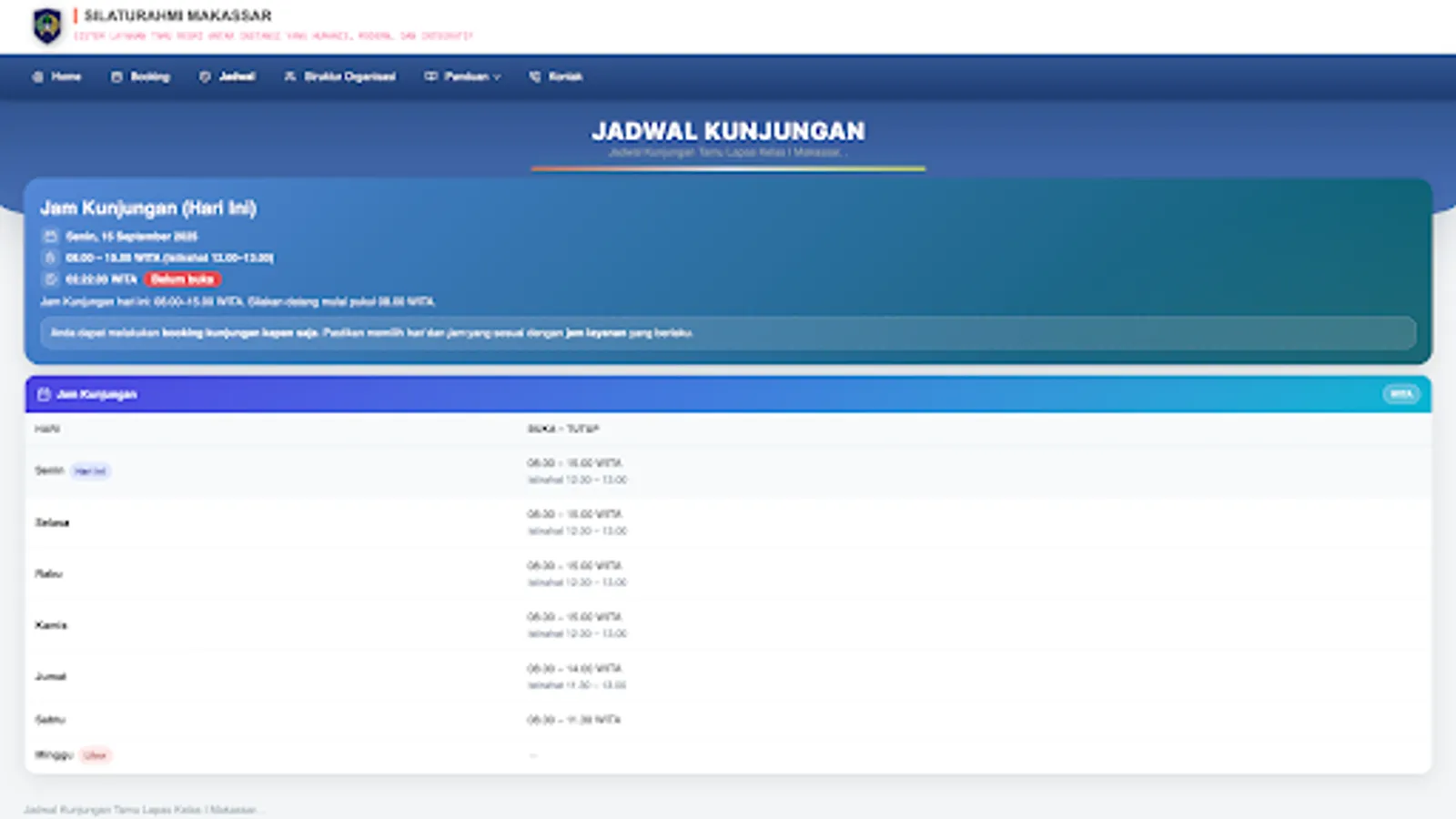
Task: Click the Libur badge next to Minggu
Action: point(95,755)
